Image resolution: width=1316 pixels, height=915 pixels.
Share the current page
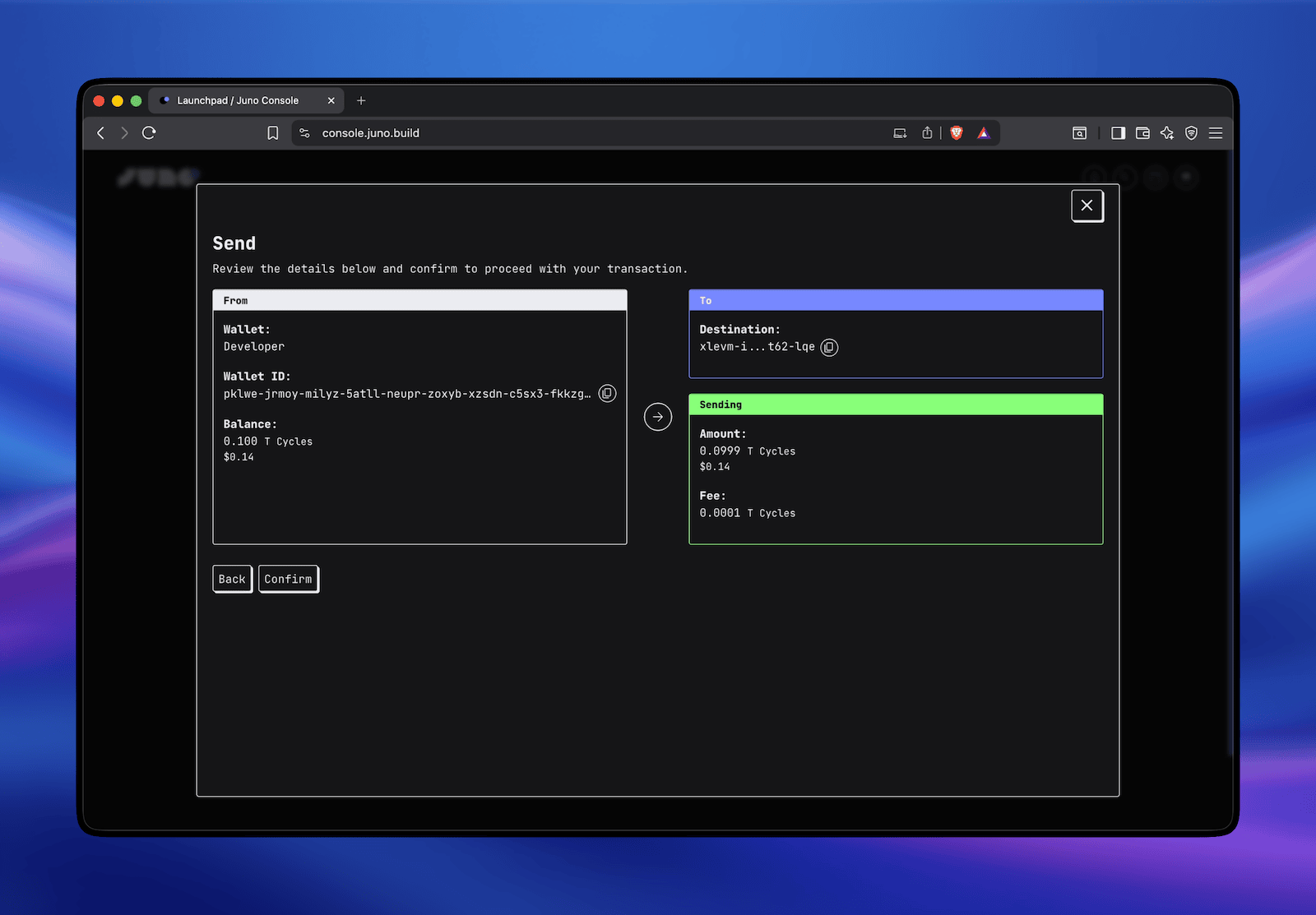pyautogui.click(x=927, y=132)
